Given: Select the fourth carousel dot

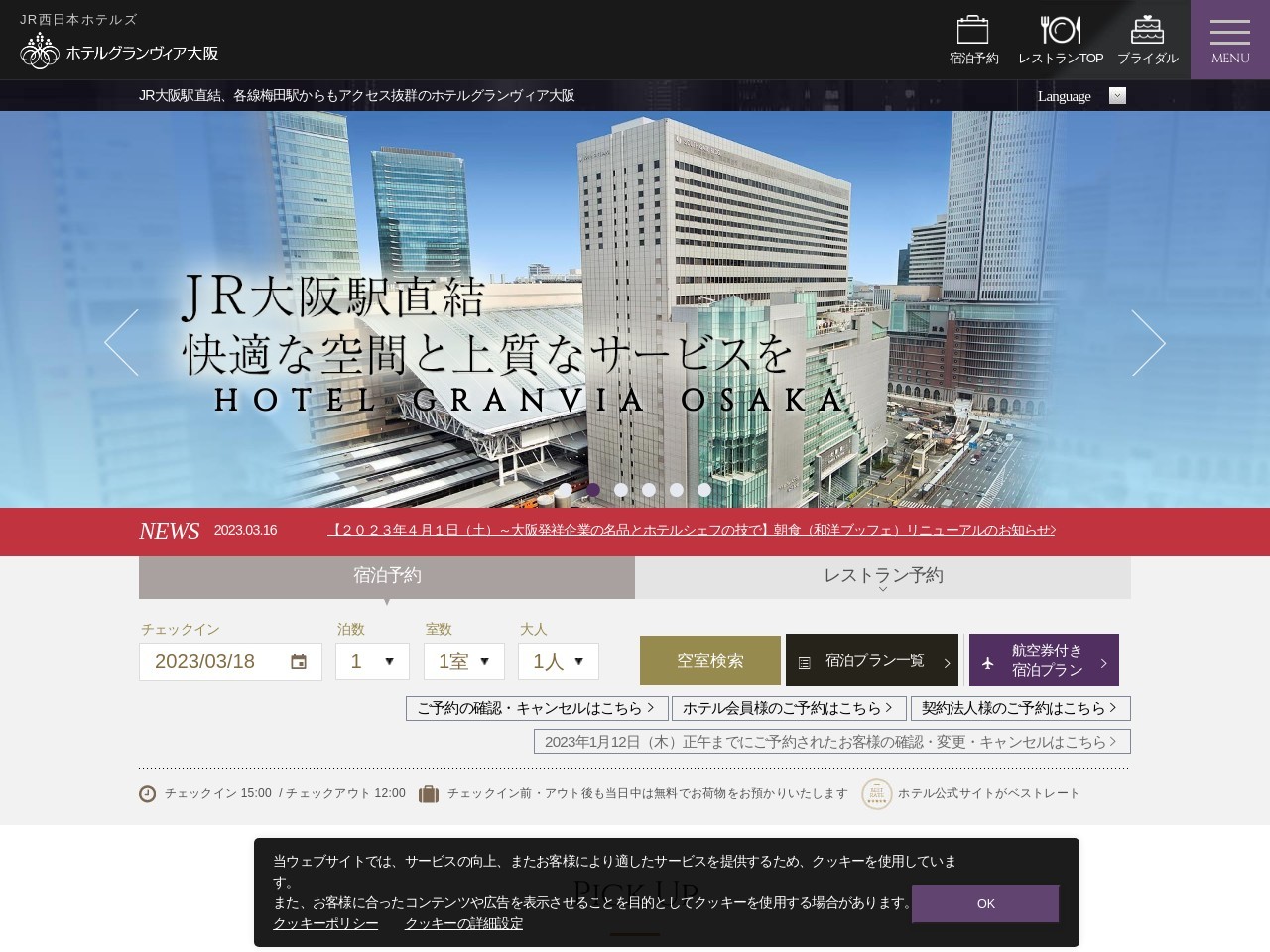Looking at the screenshot, I should [648, 489].
